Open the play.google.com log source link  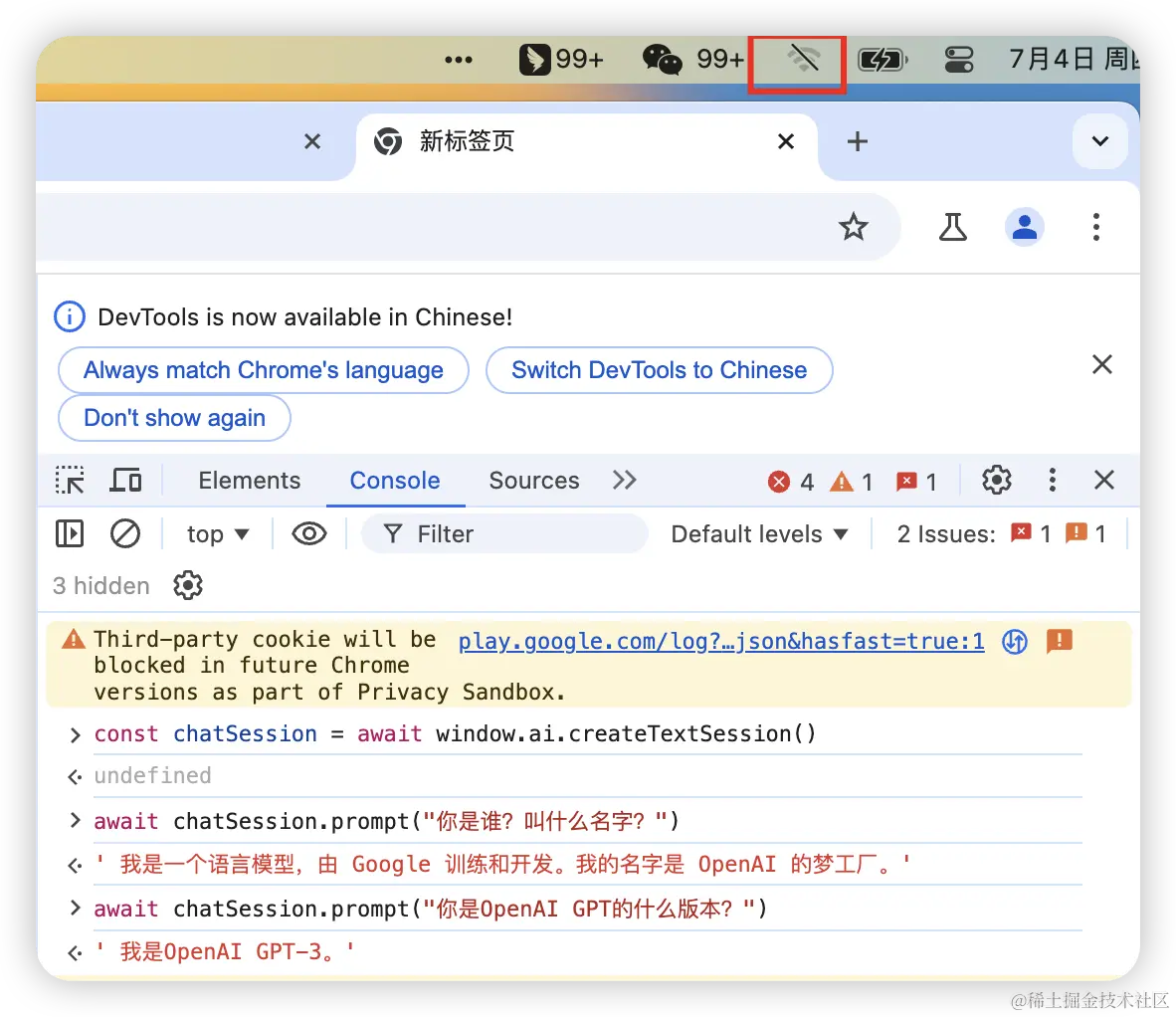720,641
